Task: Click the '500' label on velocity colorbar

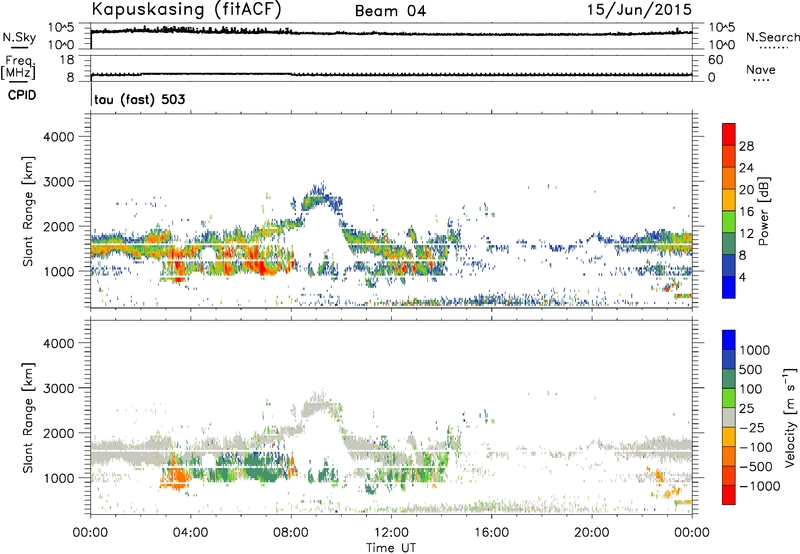Action: [751, 369]
